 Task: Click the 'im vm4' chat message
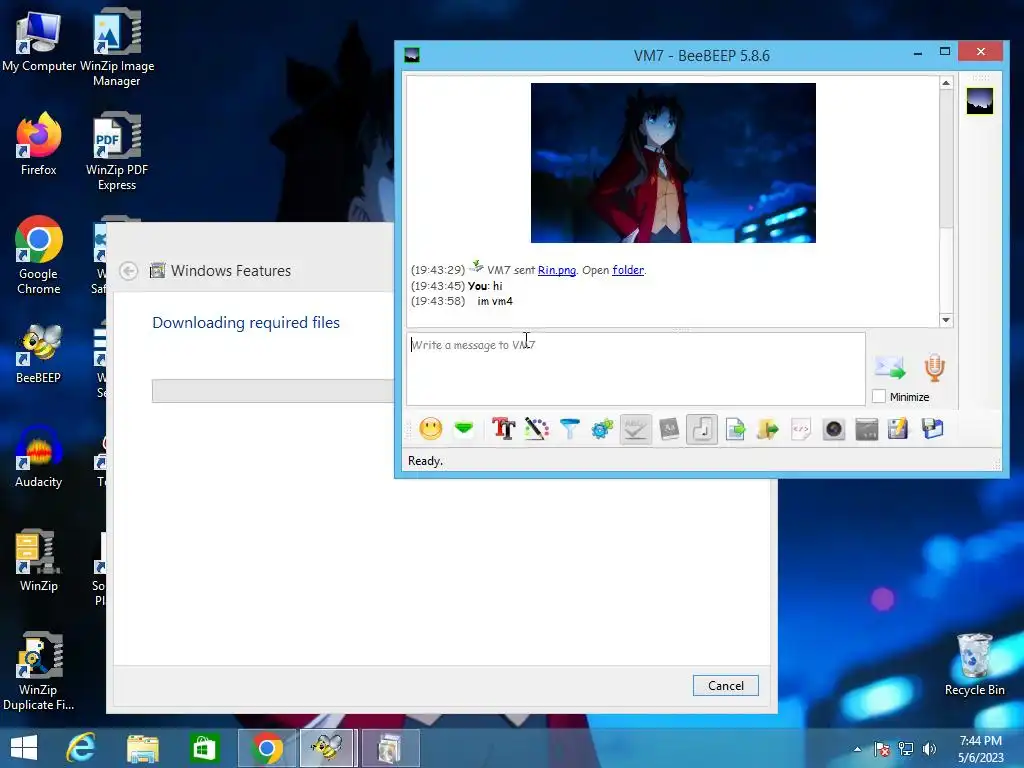[495, 301]
